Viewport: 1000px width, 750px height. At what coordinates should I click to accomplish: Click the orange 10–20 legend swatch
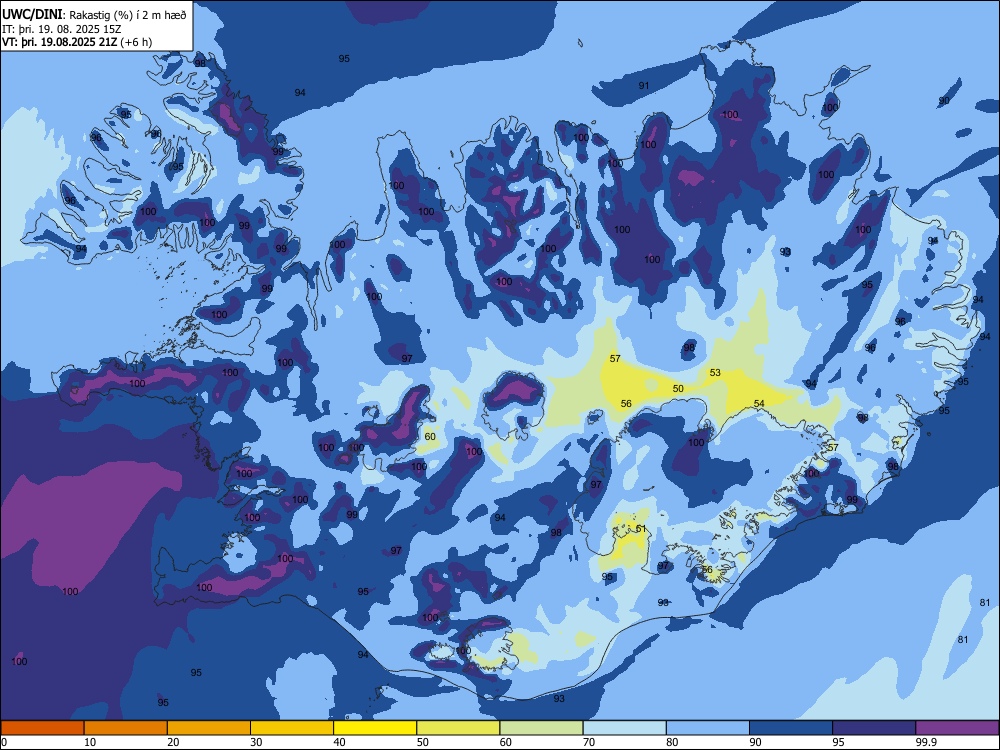126,728
